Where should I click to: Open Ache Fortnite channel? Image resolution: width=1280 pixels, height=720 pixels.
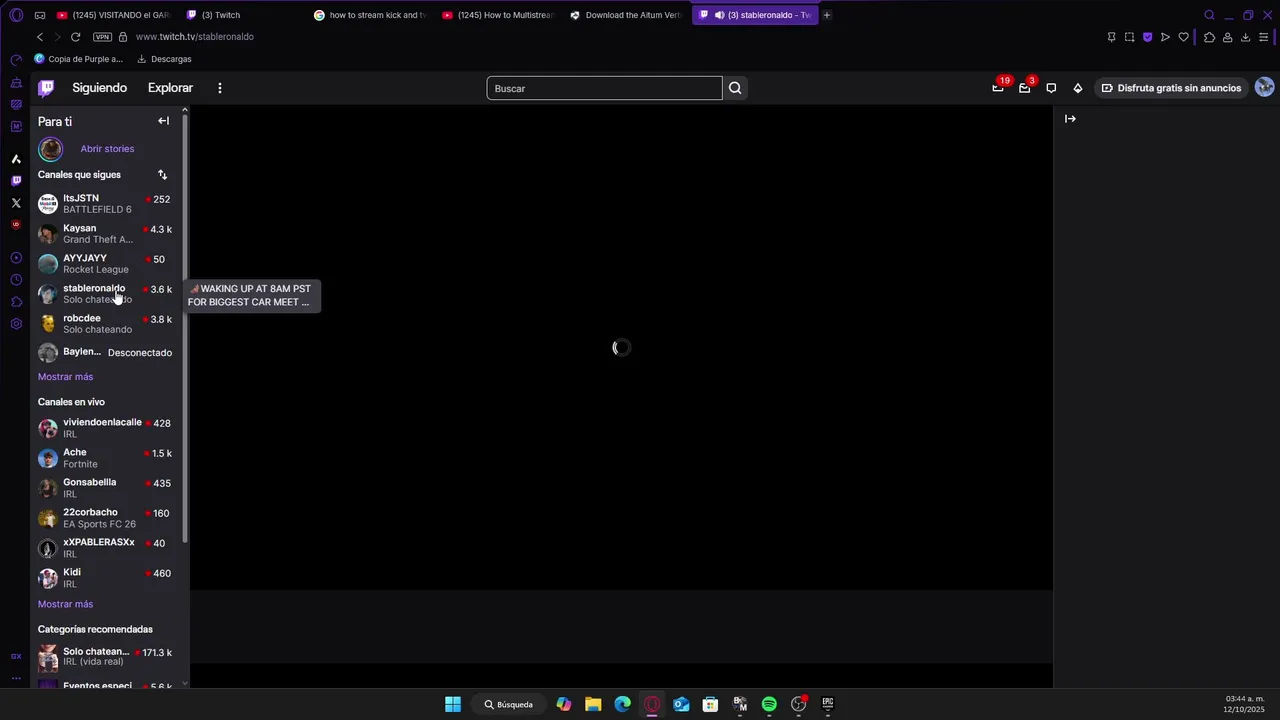[108, 458]
